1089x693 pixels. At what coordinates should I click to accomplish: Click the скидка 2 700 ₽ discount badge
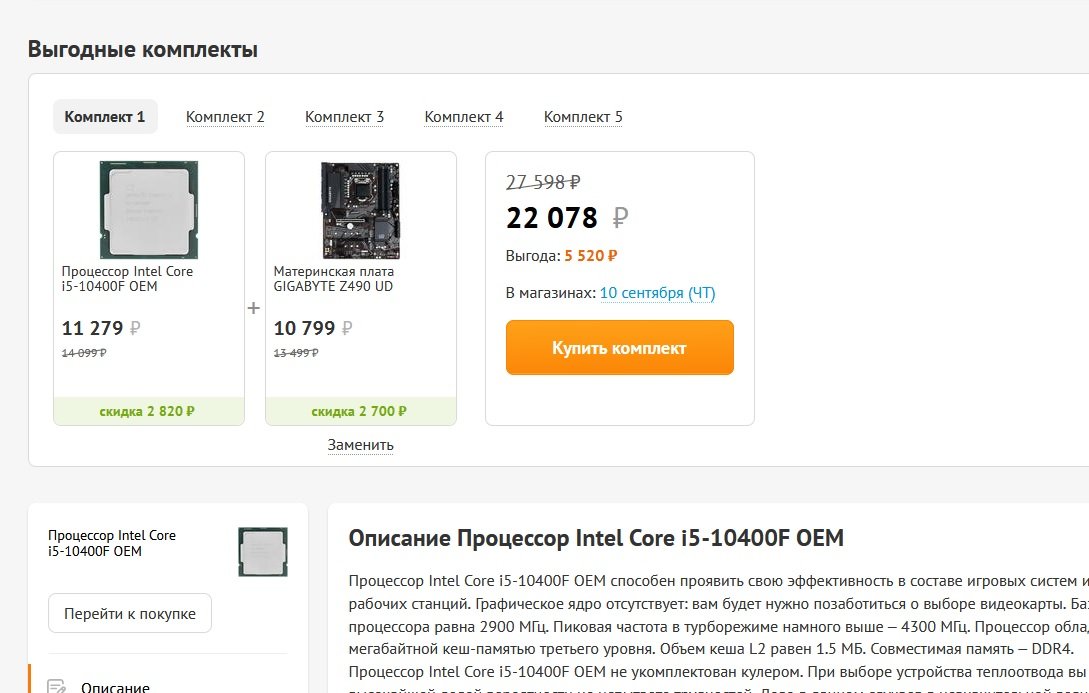[360, 411]
